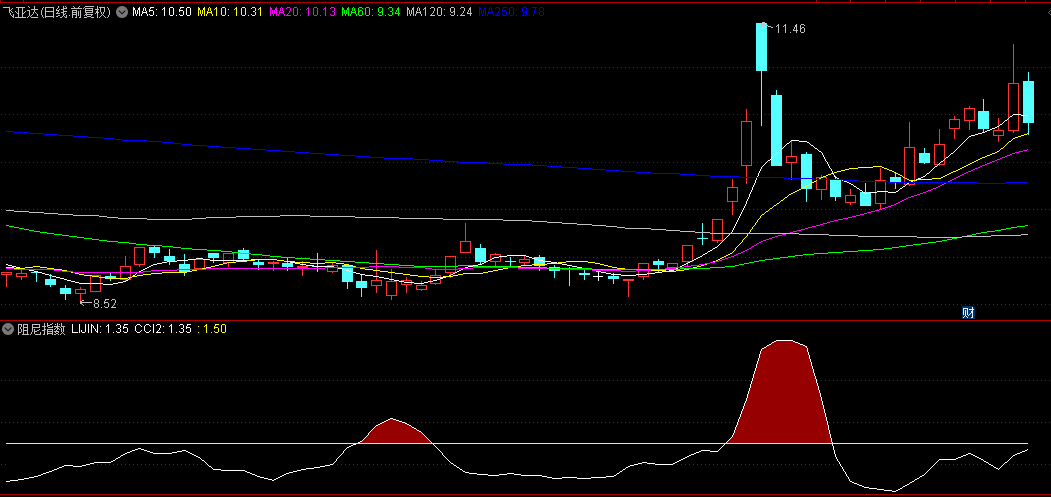Open the dropdown arrow beside 飞亚达 chart title
The width and height of the screenshot is (1051, 497).
(x=121, y=11)
